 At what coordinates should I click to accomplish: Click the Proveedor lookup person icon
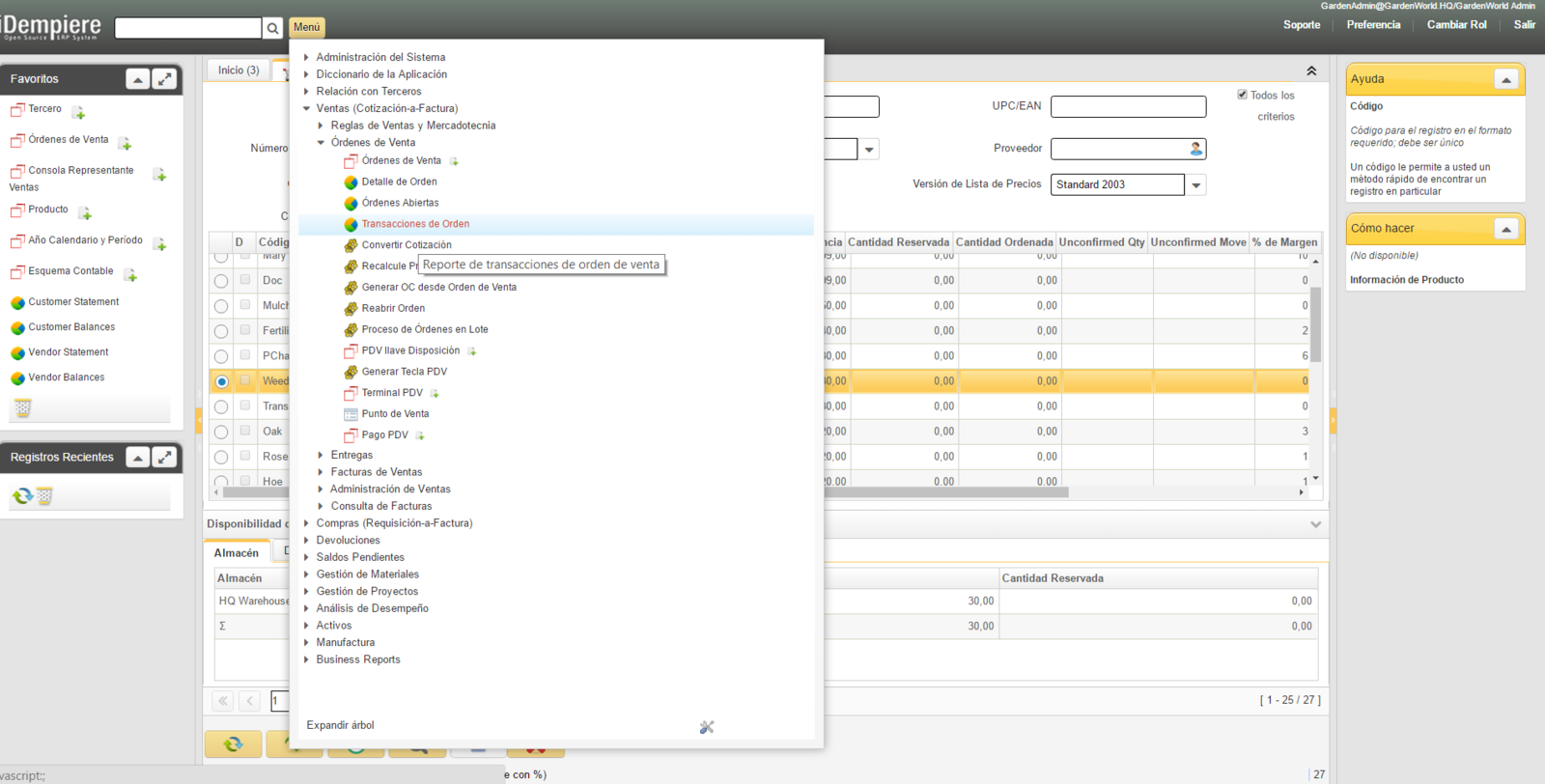(1196, 149)
